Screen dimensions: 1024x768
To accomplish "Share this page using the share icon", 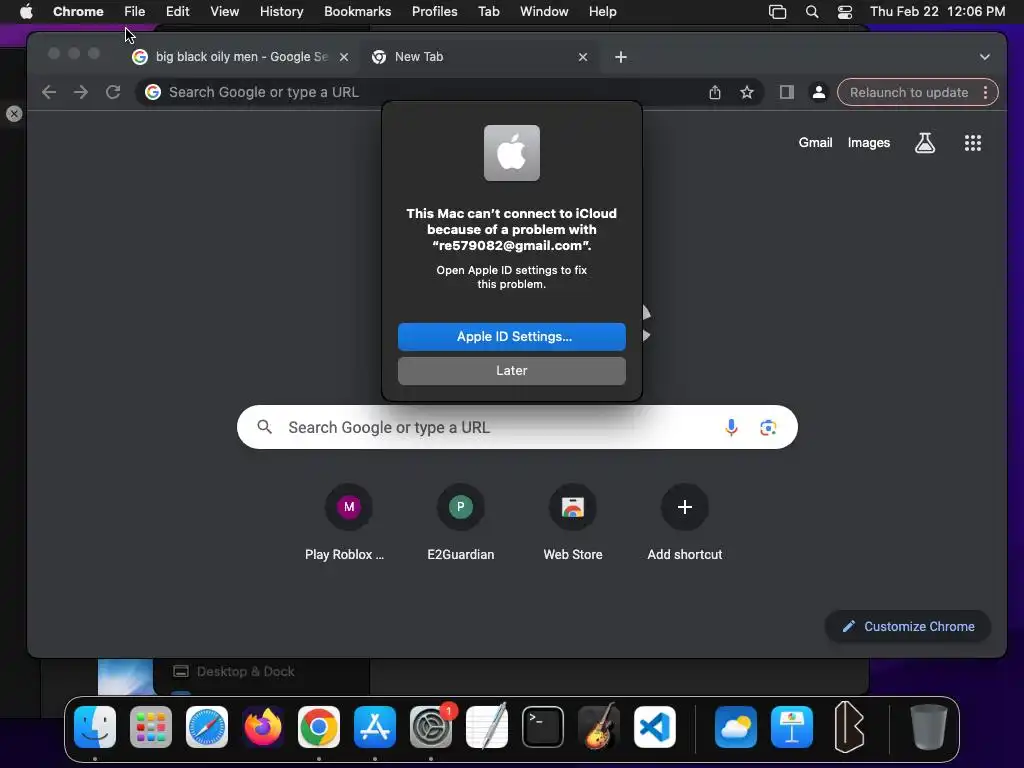I will point(715,92).
